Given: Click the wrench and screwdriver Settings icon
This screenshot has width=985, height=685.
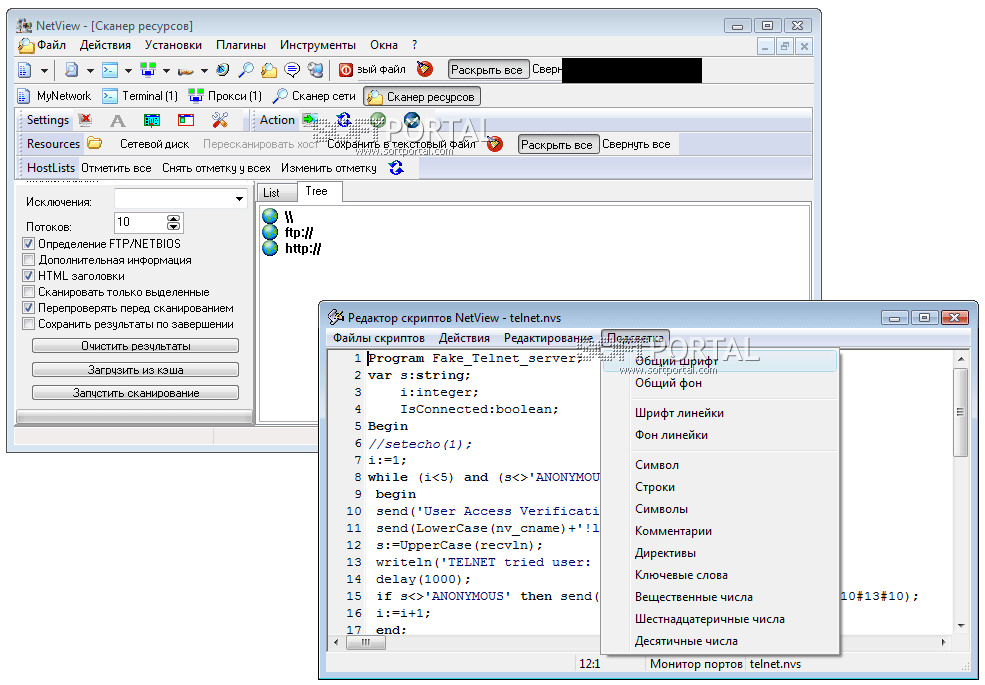Looking at the screenshot, I should (x=220, y=120).
